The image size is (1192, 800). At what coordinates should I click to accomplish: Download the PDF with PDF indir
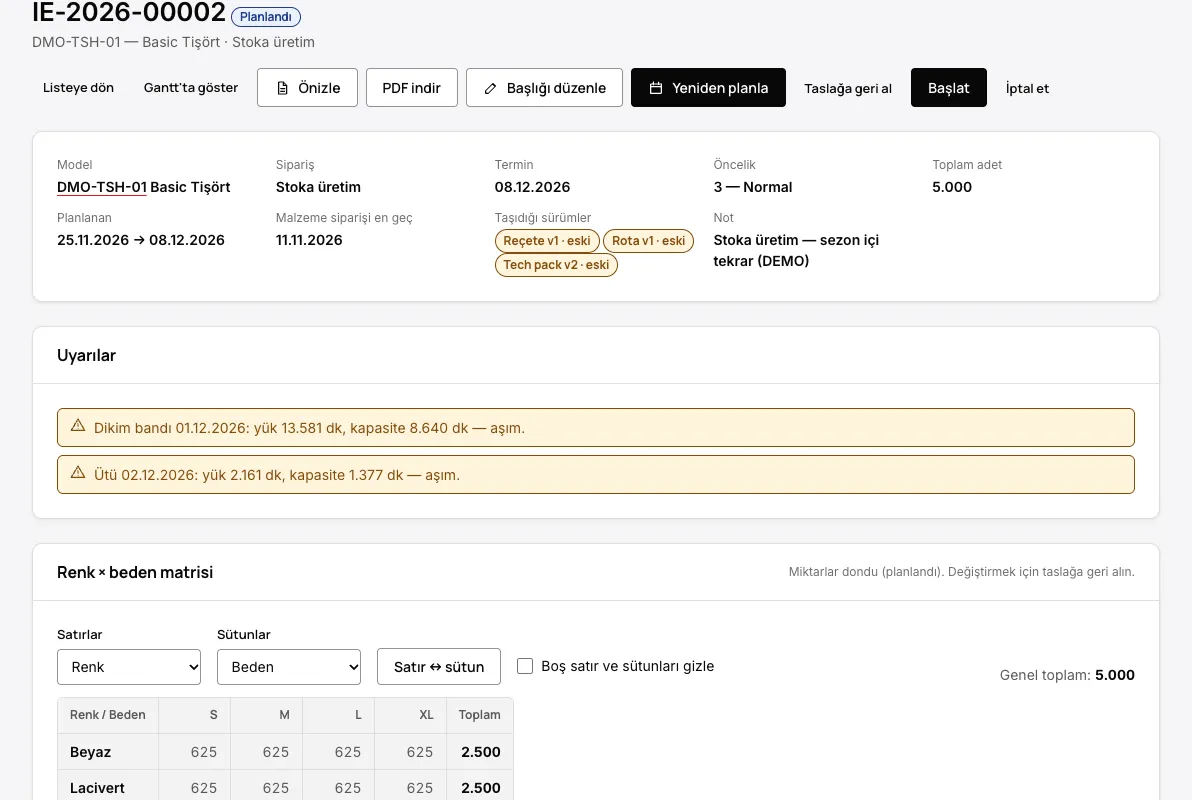(x=411, y=88)
